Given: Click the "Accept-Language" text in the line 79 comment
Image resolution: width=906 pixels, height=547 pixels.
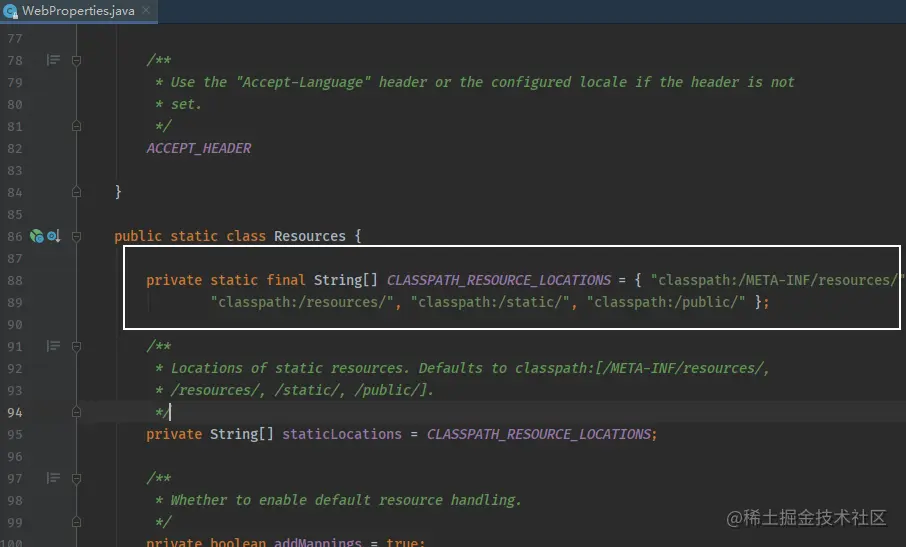Looking at the screenshot, I should pyautogui.click(x=303, y=83).
